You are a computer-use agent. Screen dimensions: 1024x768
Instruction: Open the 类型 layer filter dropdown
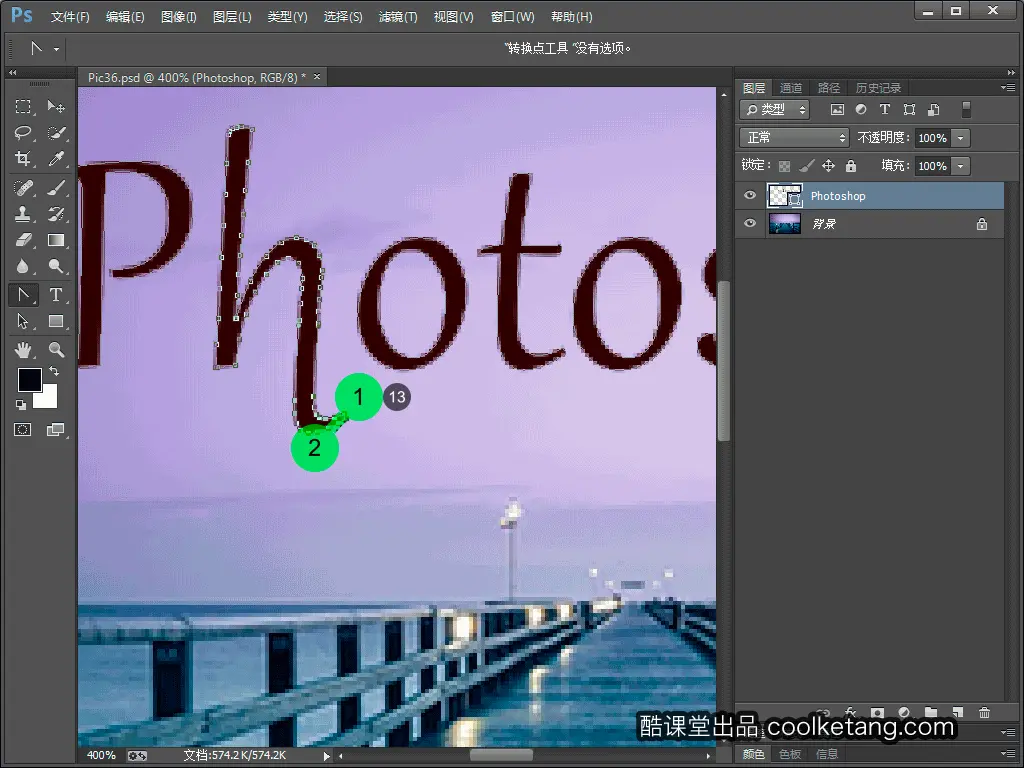click(775, 110)
